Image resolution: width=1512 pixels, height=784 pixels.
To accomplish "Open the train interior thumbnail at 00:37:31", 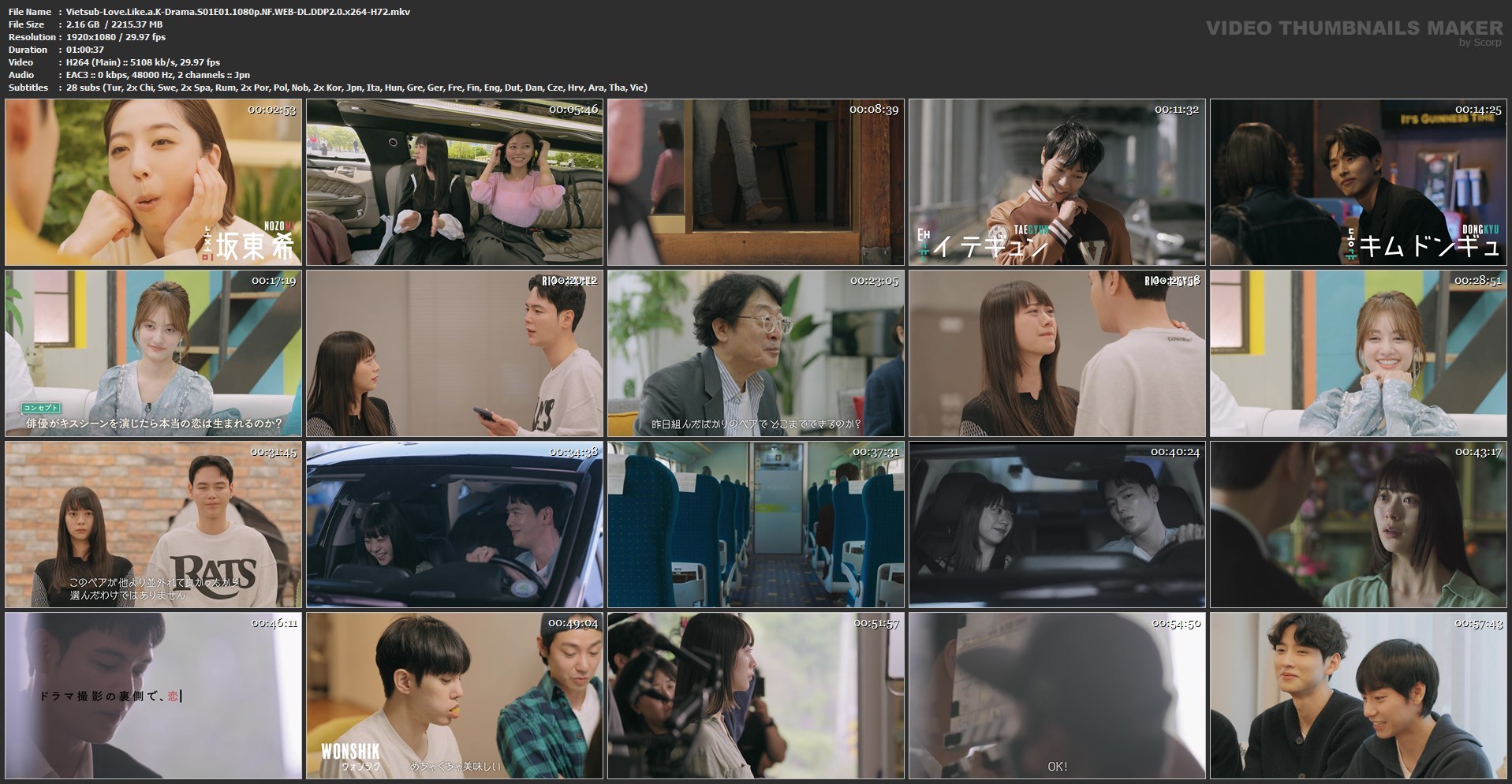I will (756, 525).
